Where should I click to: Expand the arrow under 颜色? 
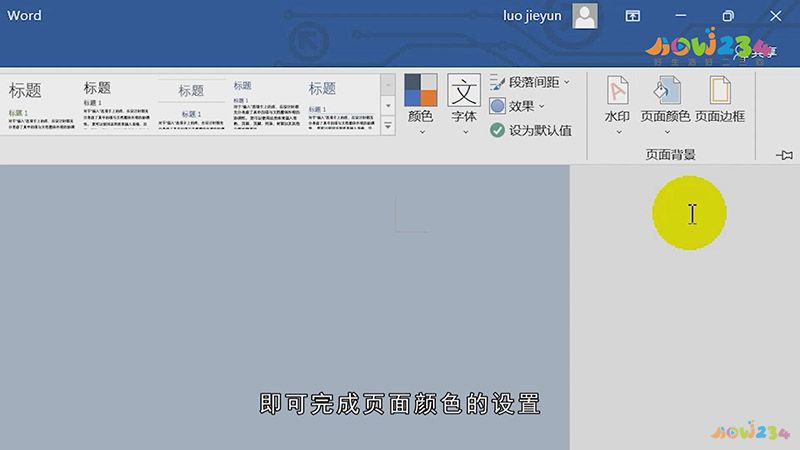[x=422, y=132]
